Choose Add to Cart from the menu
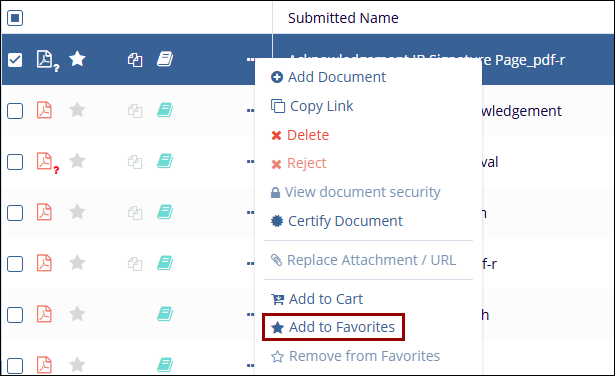The height and width of the screenshot is (376, 615). click(317, 299)
